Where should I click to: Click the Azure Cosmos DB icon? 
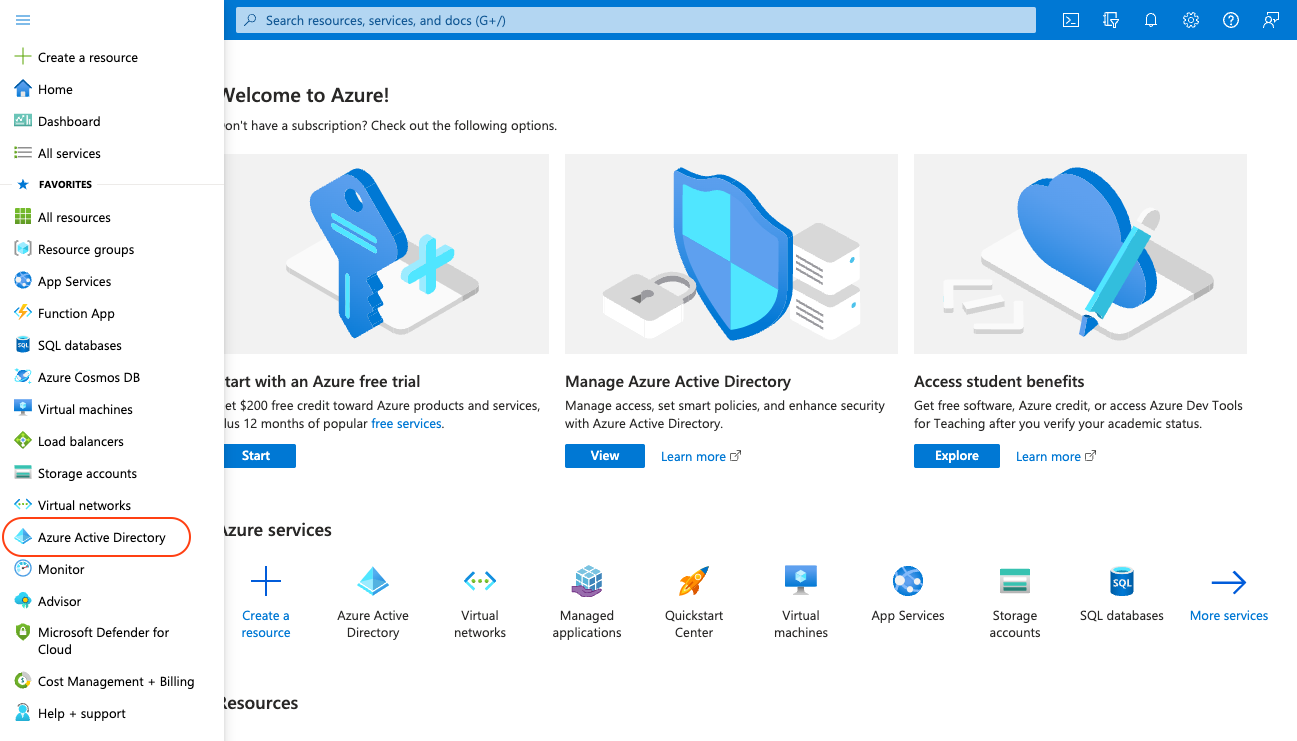point(23,377)
